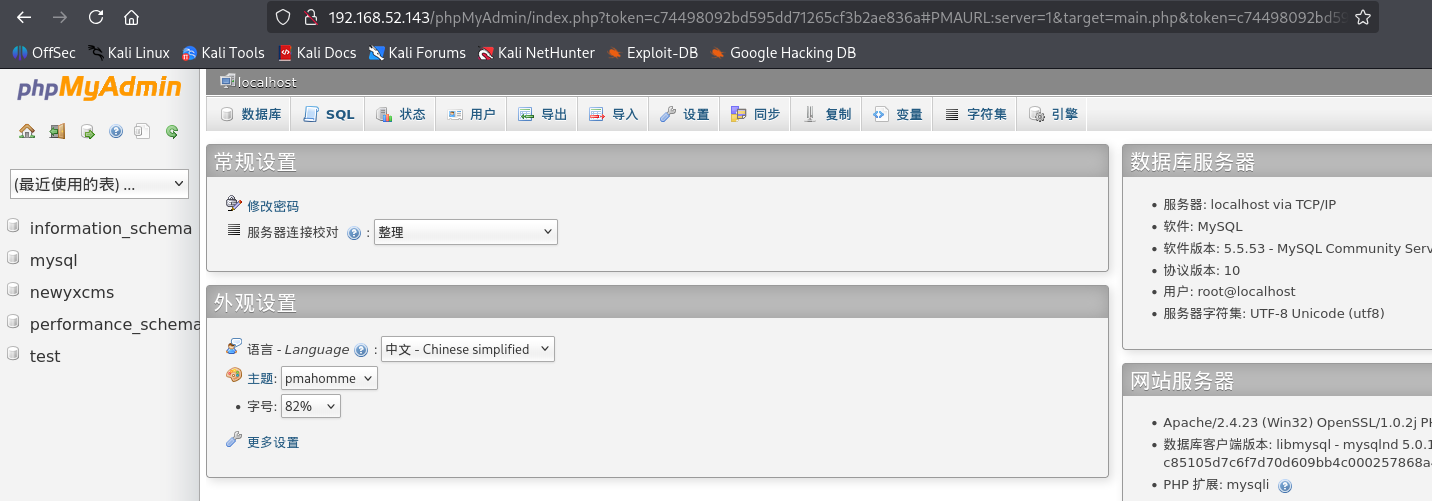Select the newyxcms database in sidebar
The height and width of the screenshot is (501, 1432).
point(72,292)
